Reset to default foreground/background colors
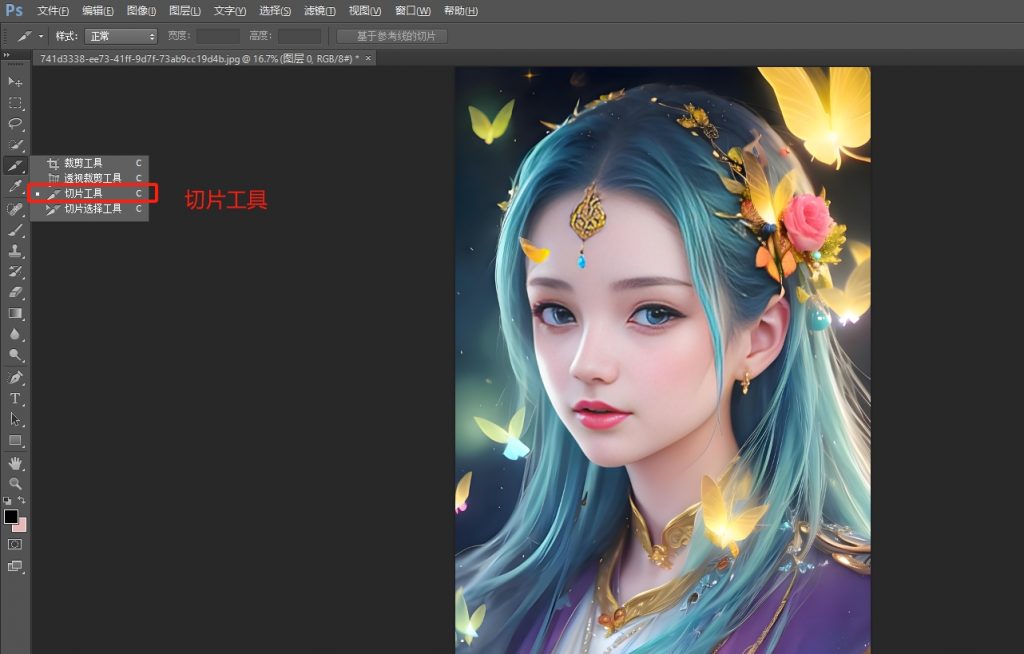The image size is (1024, 654). point(7,500)
